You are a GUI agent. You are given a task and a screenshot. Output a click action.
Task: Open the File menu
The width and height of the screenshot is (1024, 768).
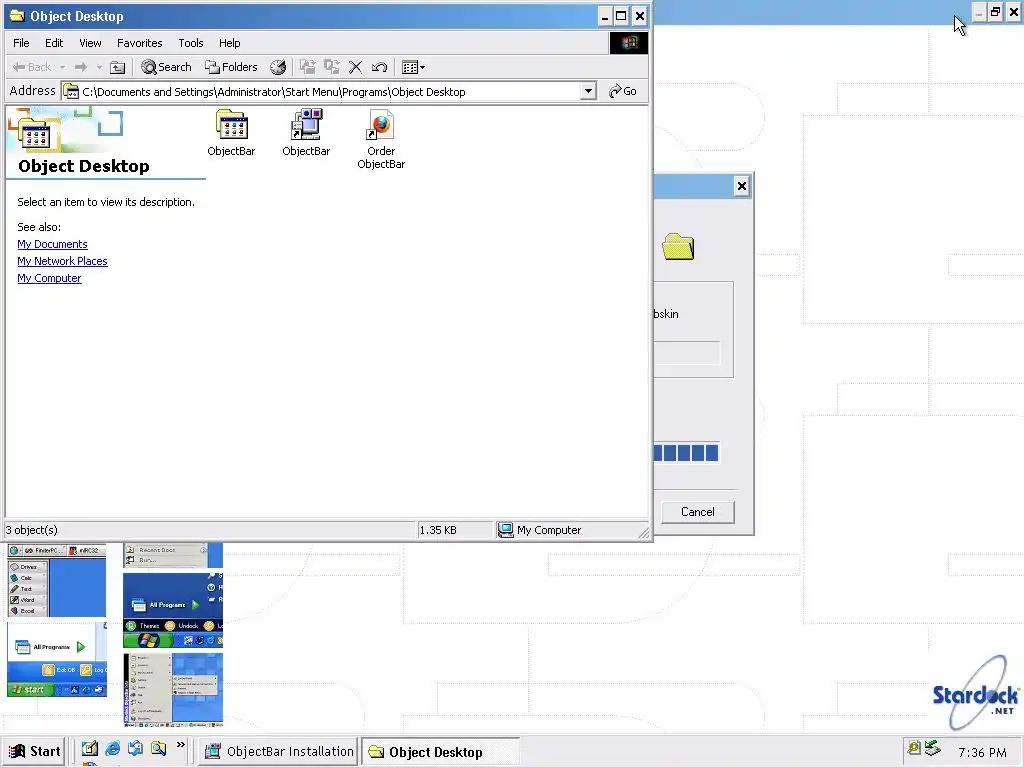[21, 43]
